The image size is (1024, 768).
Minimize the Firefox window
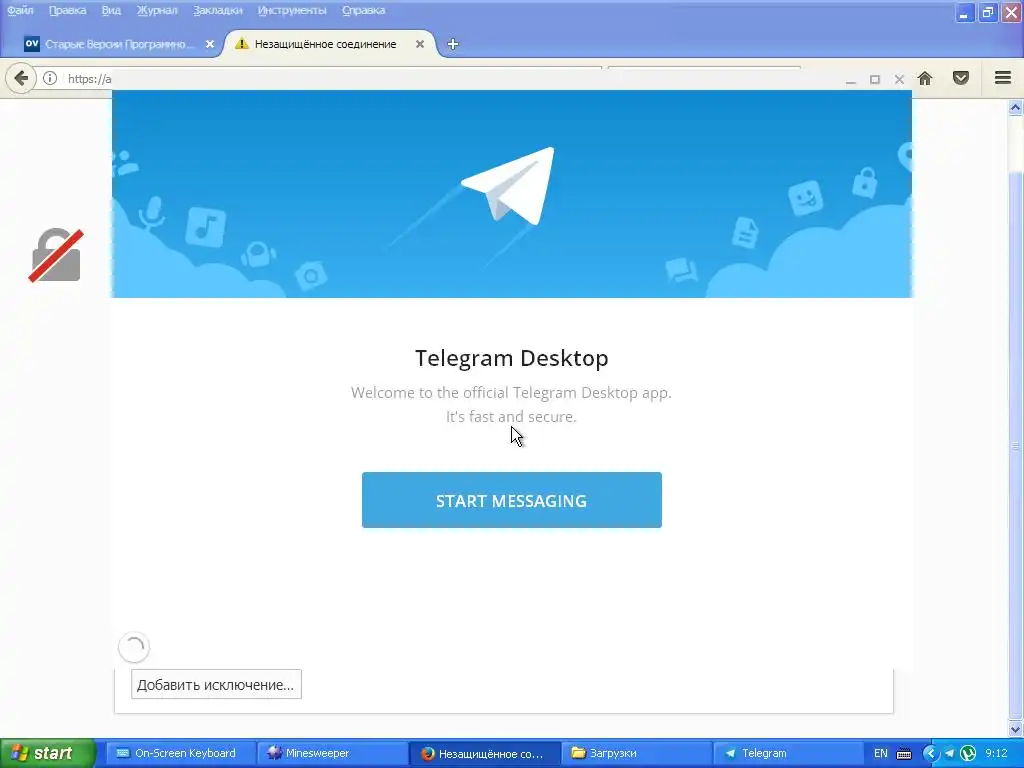[x=964, y=12]
